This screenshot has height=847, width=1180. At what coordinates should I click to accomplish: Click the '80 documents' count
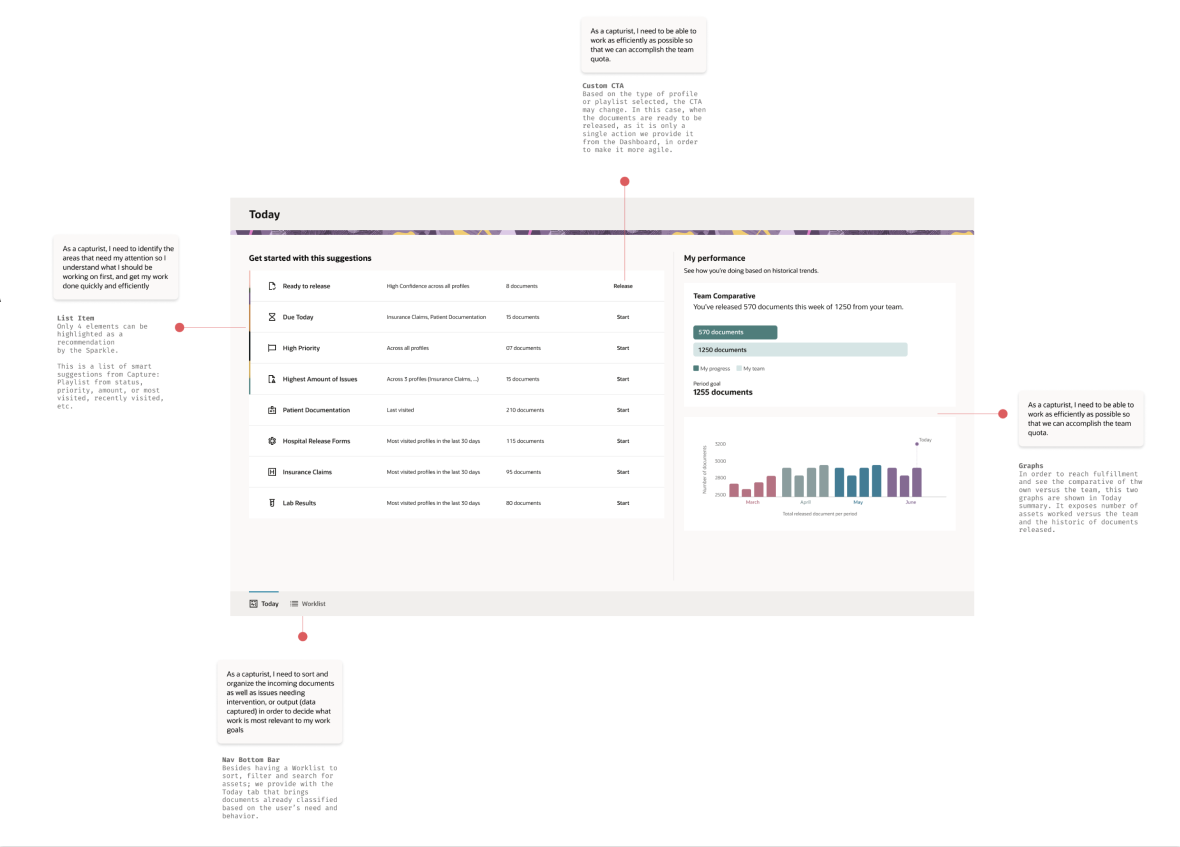click(523, 502)
